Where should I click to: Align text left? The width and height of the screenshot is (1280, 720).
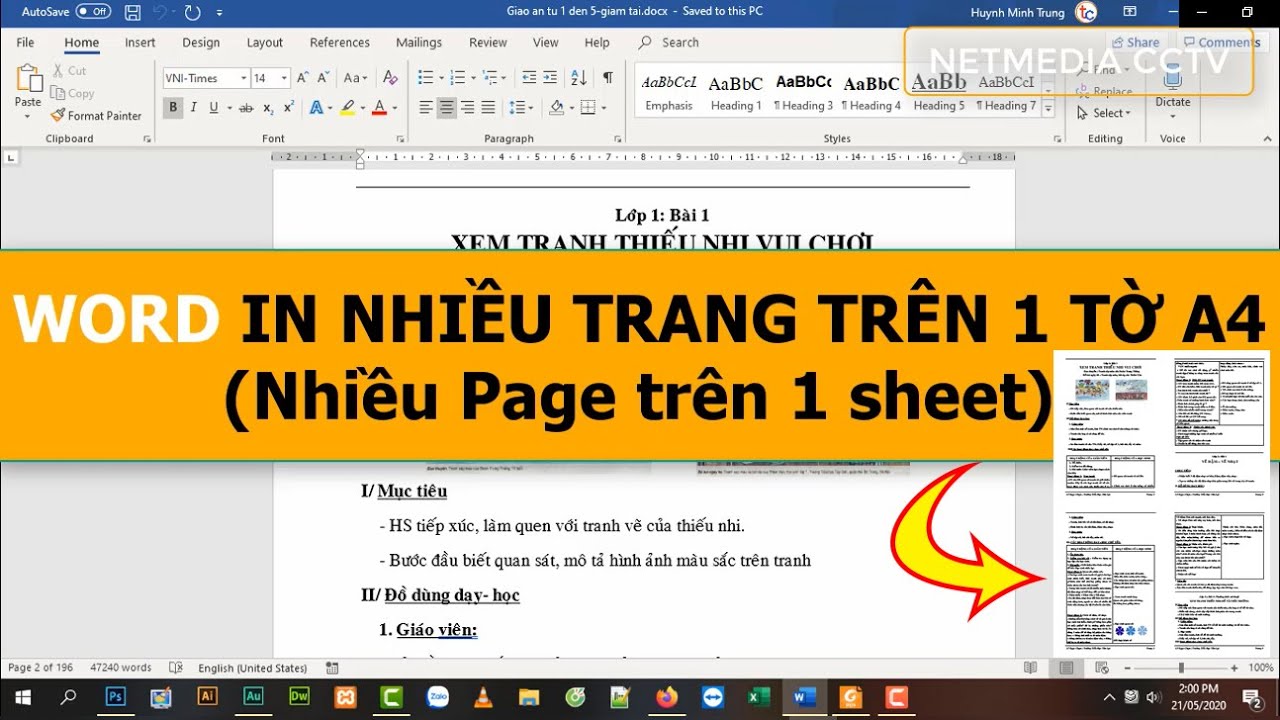tap(425, 108)
